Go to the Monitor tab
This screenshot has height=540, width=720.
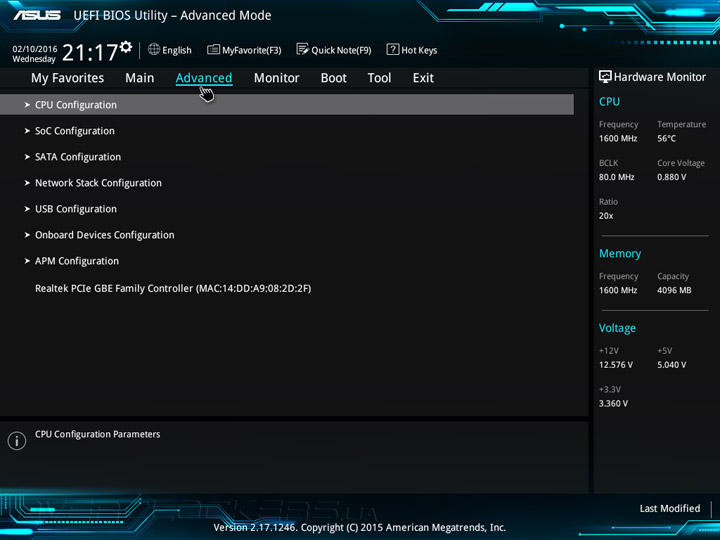tap(276, 78)
